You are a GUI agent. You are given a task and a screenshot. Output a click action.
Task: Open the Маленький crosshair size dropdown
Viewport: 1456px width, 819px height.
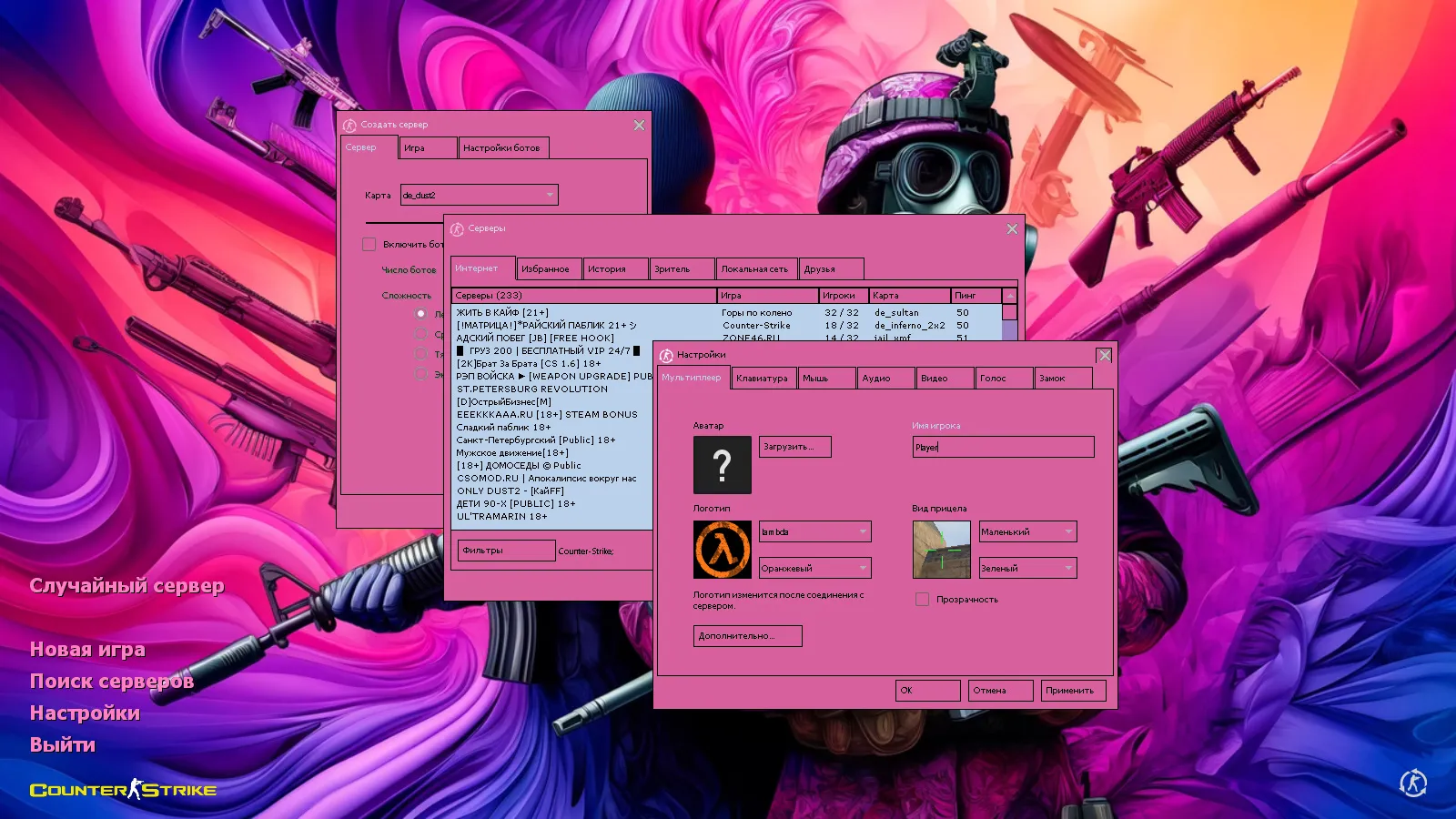pos(1068,531)
